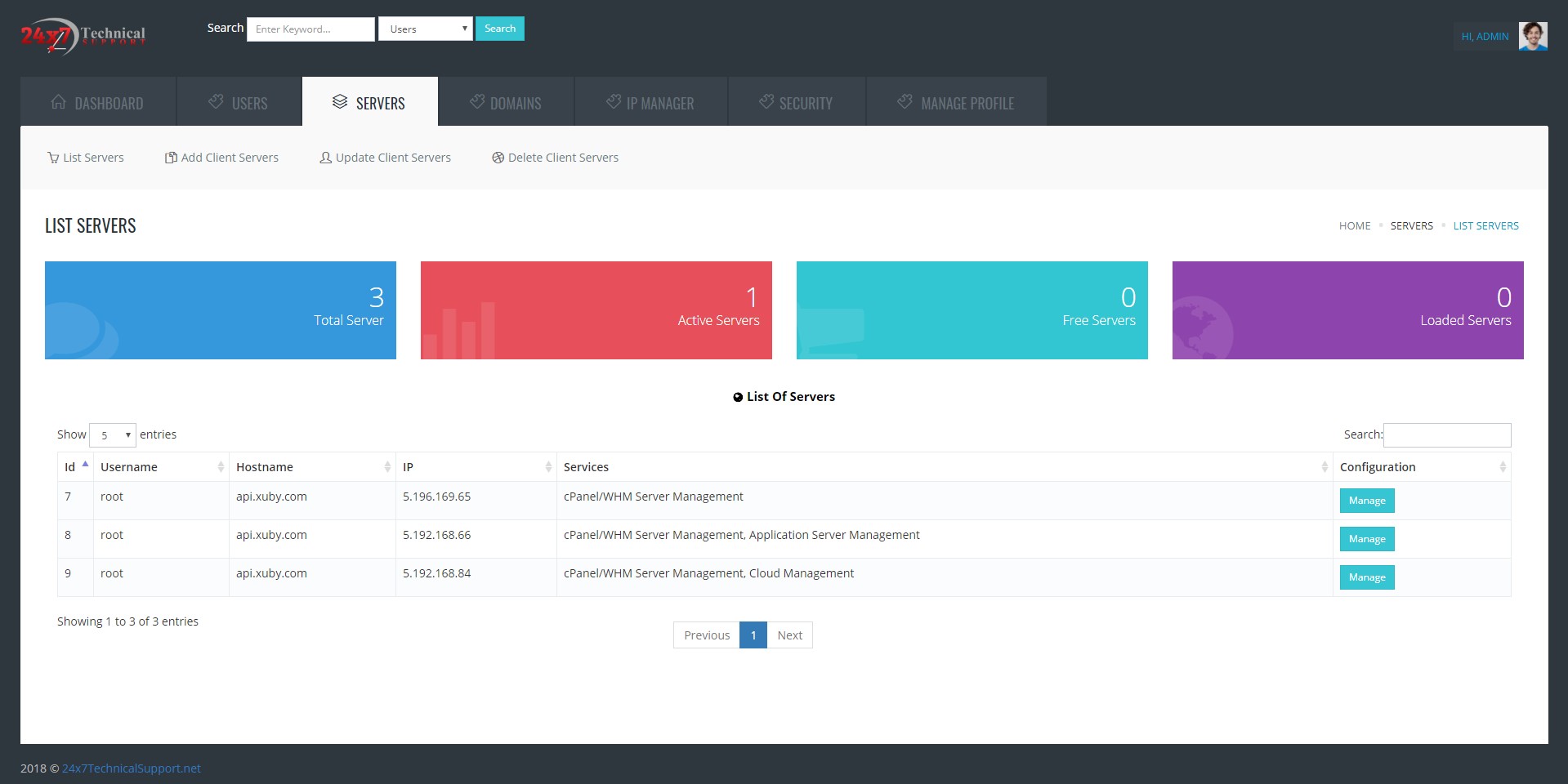Open the IP Manager tab
The width and height of the screenshot is (1568, 784).
tap(650, 102)
